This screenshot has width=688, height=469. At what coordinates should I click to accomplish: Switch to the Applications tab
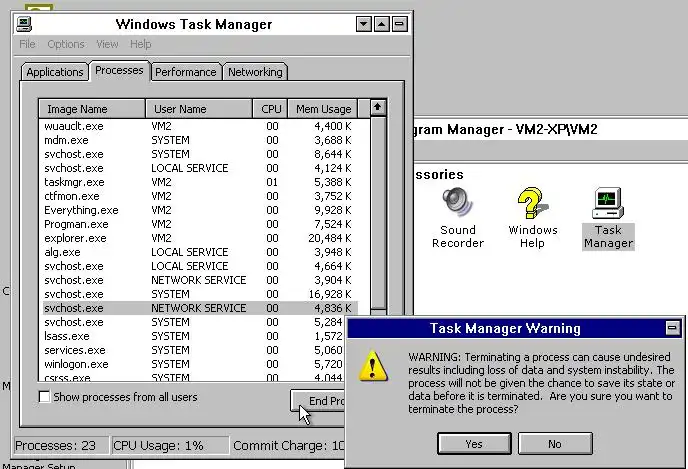click(x=55, y=72)
